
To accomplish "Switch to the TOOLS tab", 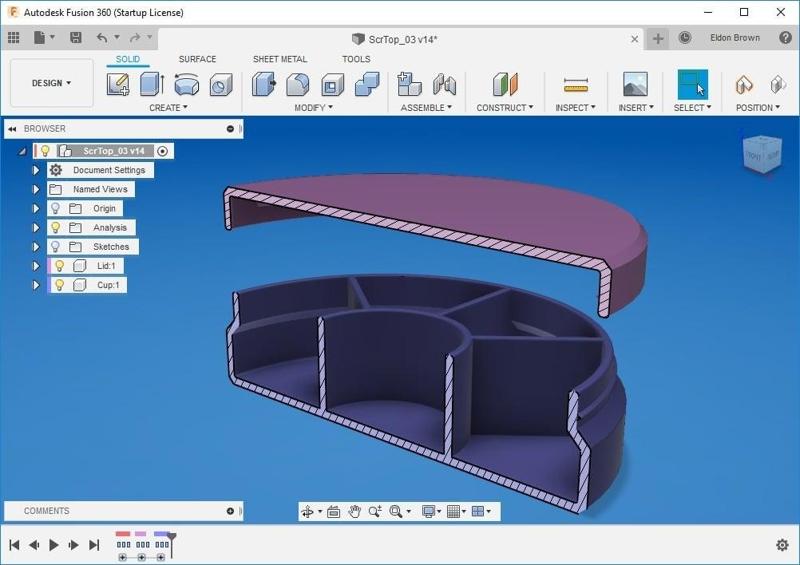I will pos(356,59).
